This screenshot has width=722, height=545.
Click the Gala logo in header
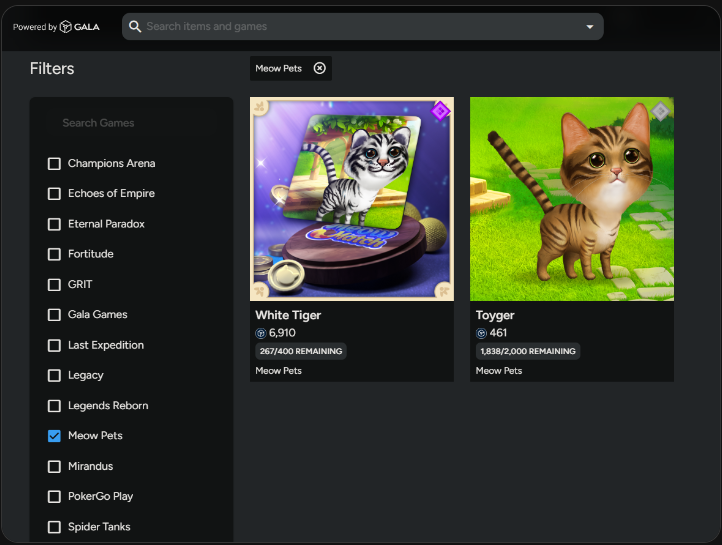point(80,27)
